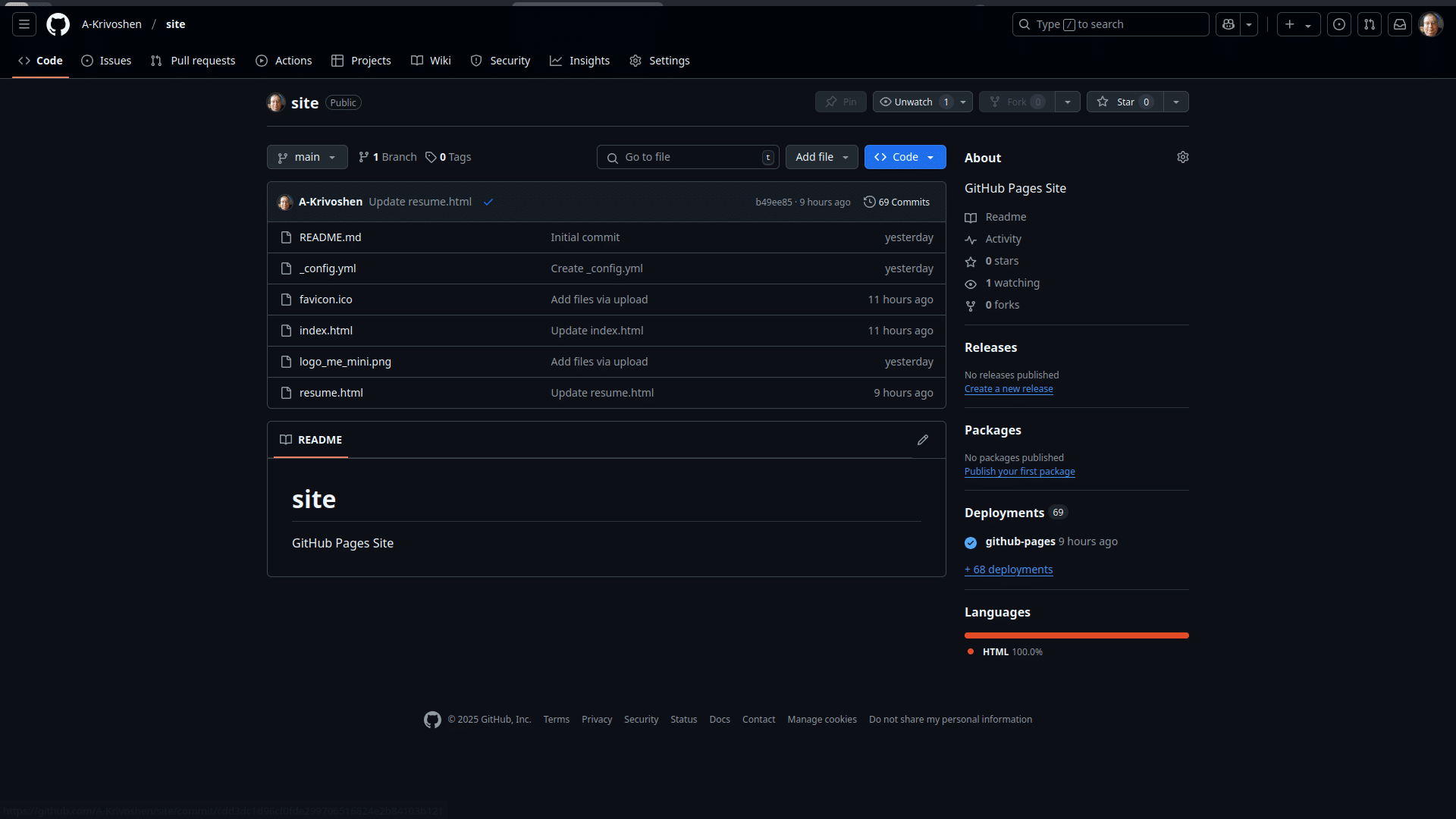View the 69 Commits history
This screenshot has width=1456, height=819.
pos(896,202)
